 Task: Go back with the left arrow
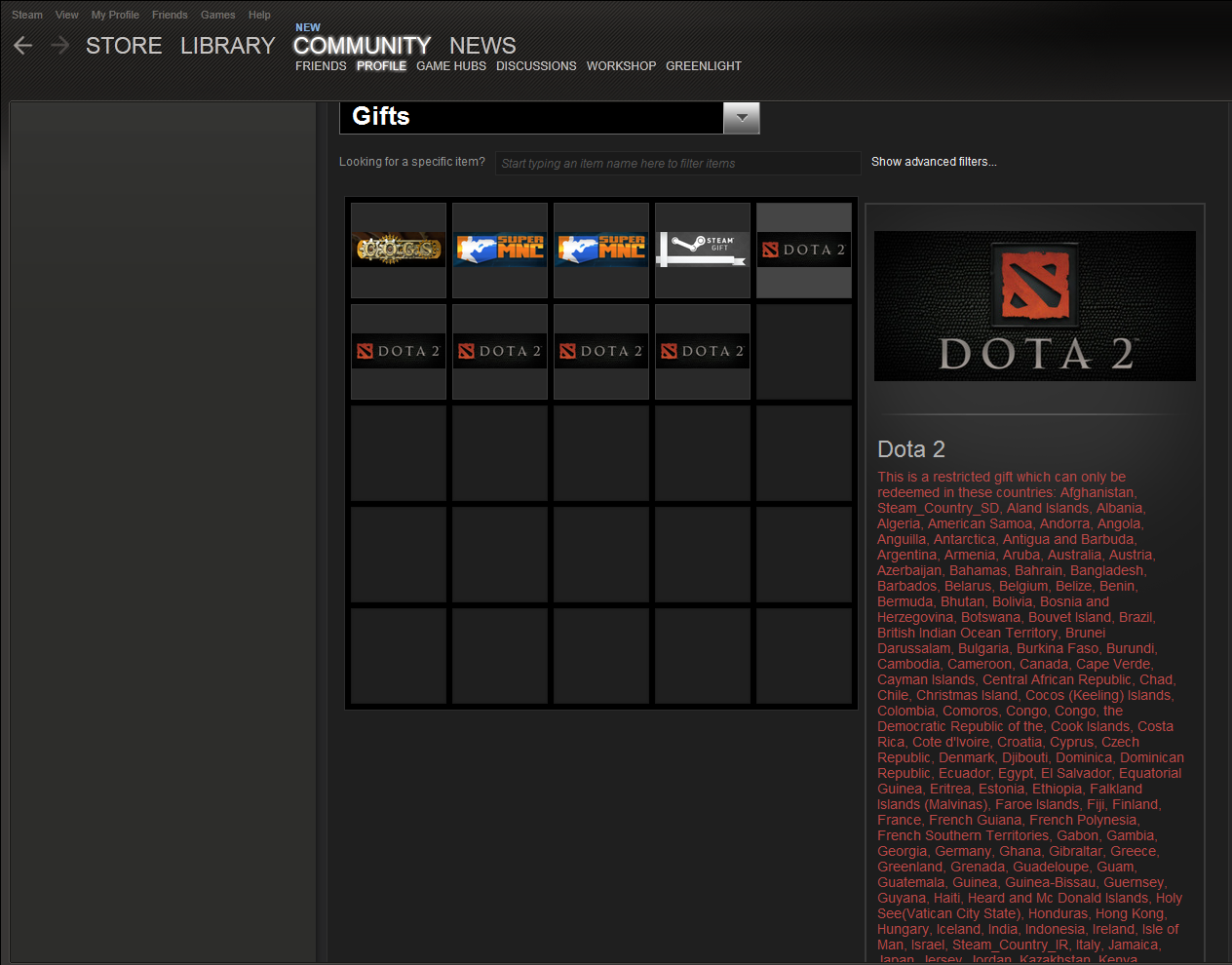[x=23, y=46]
